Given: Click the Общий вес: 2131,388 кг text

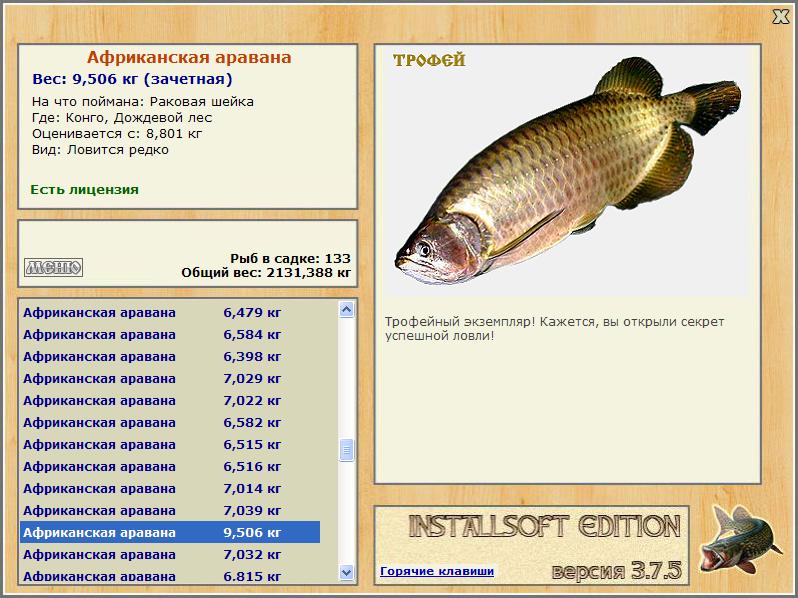Looking at the screenshot, I should click(x=266, y=272).
